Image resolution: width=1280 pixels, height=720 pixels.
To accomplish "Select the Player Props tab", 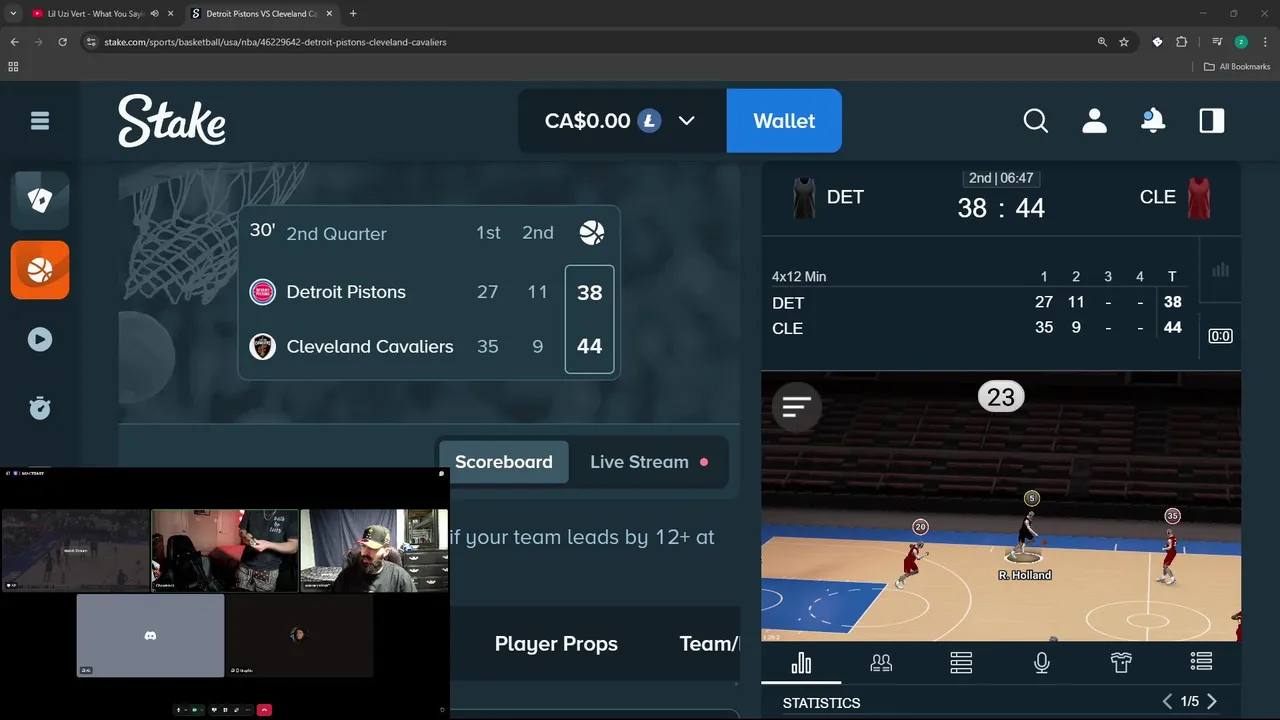I will coord(556,644).
